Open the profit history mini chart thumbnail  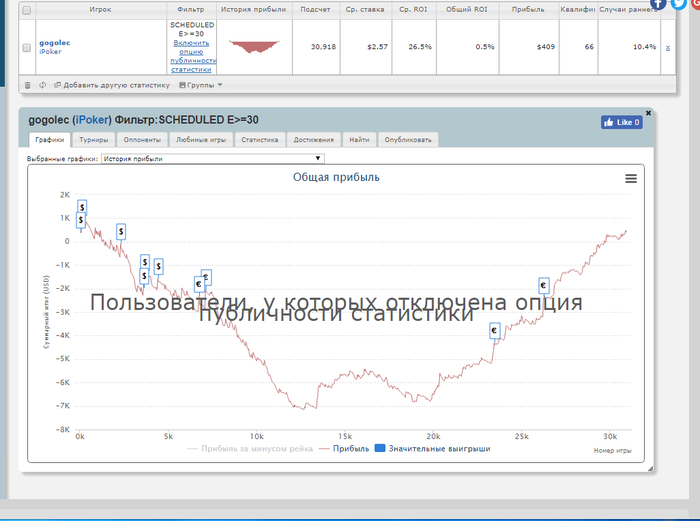click(x=254, y=46)
